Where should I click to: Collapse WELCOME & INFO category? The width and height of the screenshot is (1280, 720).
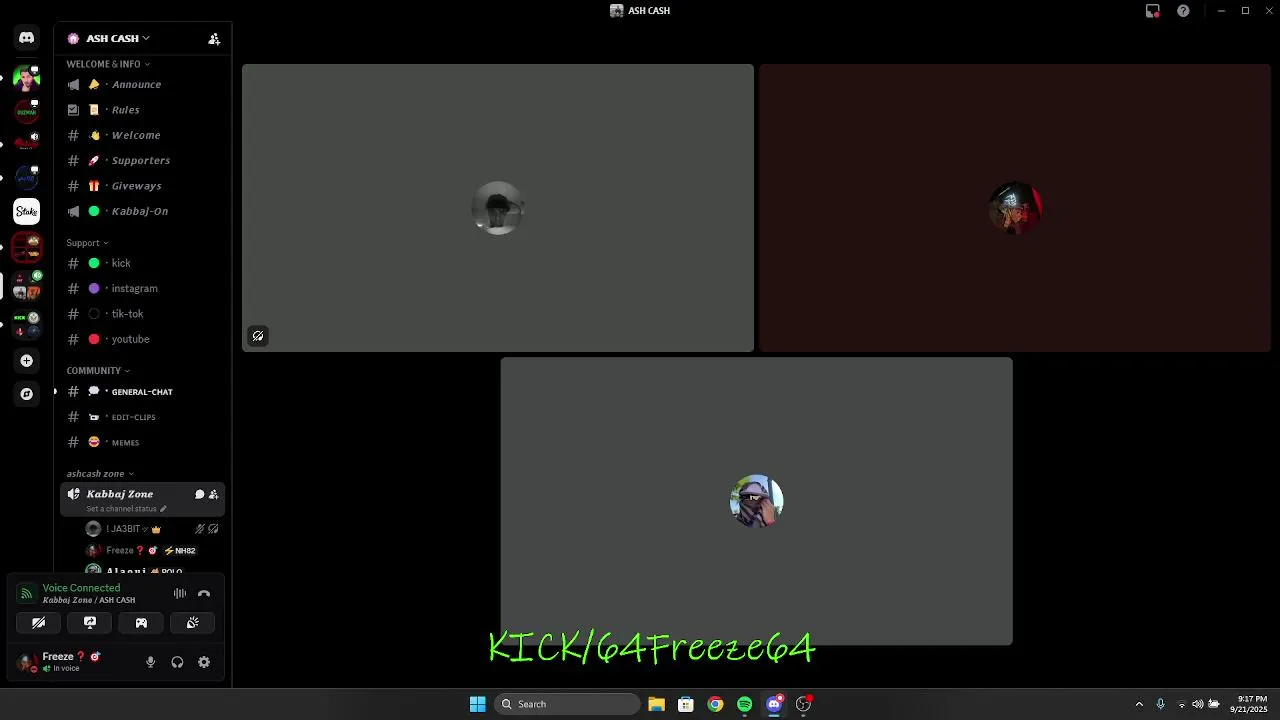(108, 64)
